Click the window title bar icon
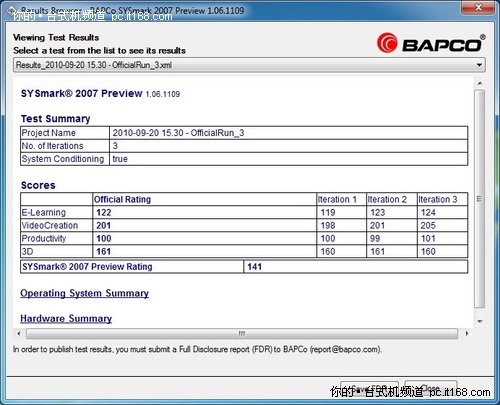 coord(11,11)
